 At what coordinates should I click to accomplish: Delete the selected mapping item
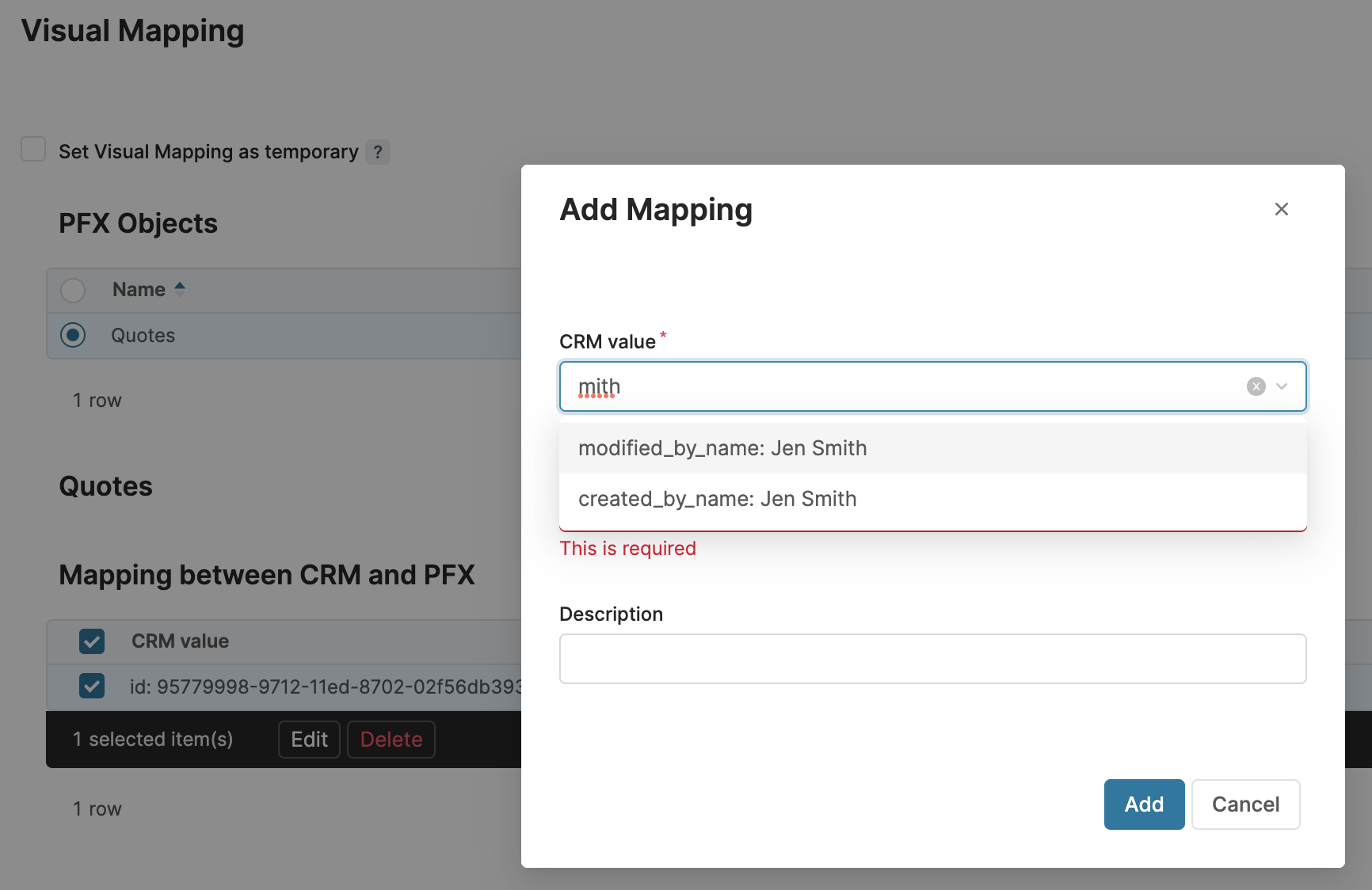pos(391,740)
